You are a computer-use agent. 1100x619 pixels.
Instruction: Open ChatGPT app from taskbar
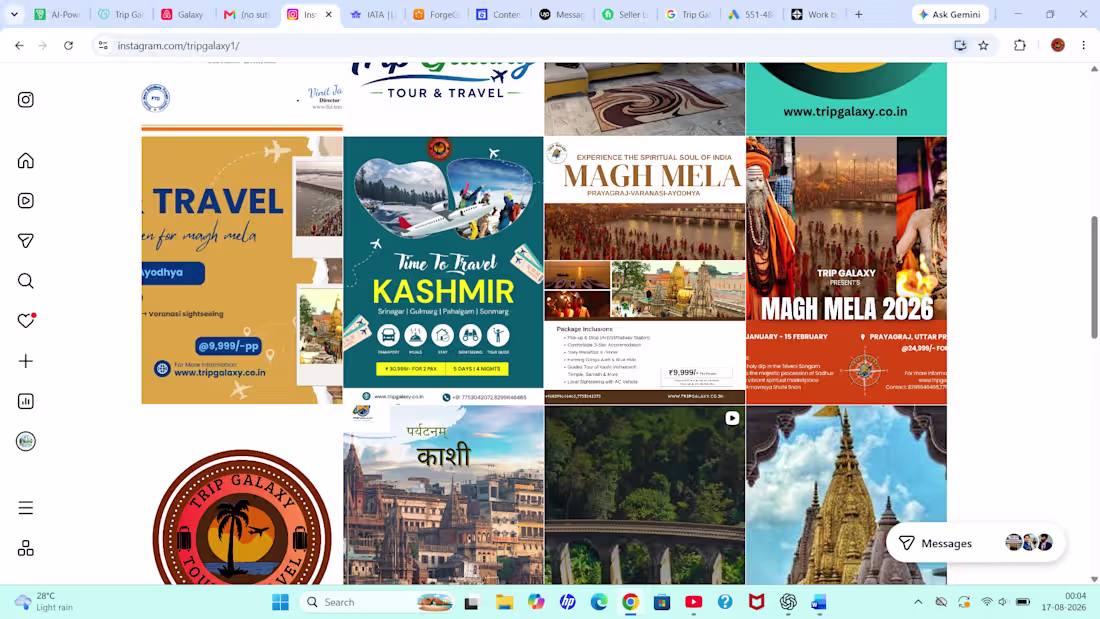coord(788,602)
